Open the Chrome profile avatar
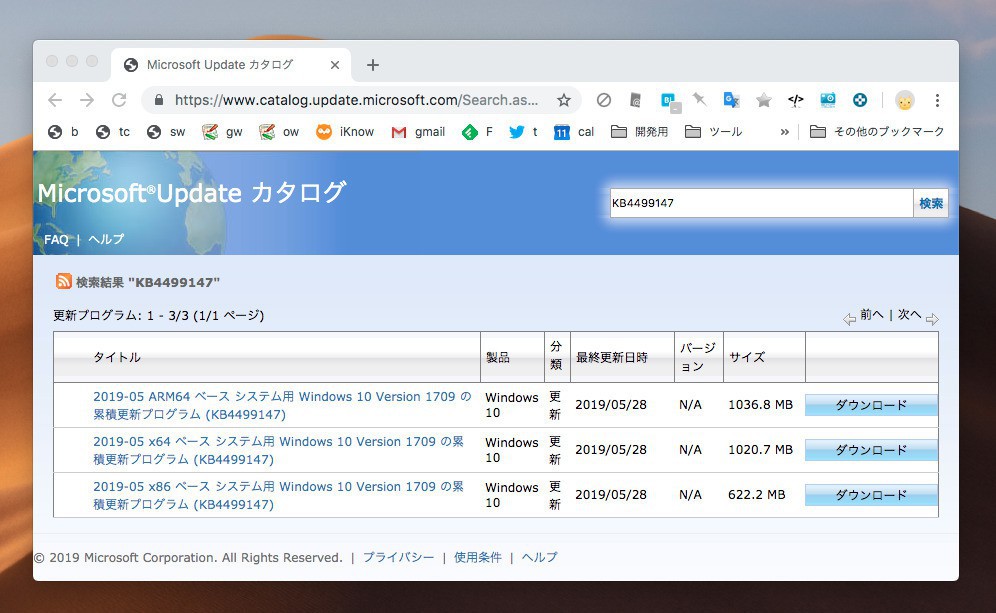The width and height of the screenshot is (996, 613). coord(904,100)
